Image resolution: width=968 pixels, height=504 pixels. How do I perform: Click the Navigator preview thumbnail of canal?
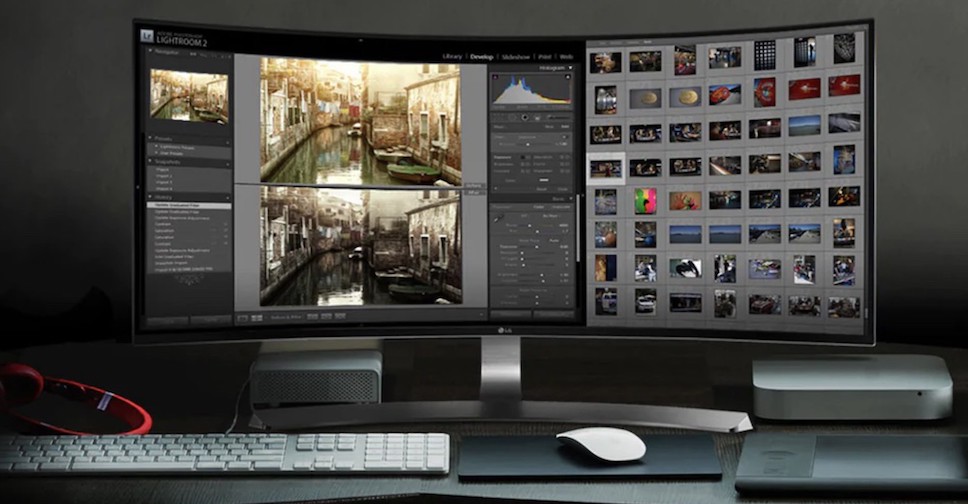pos(189,95)
